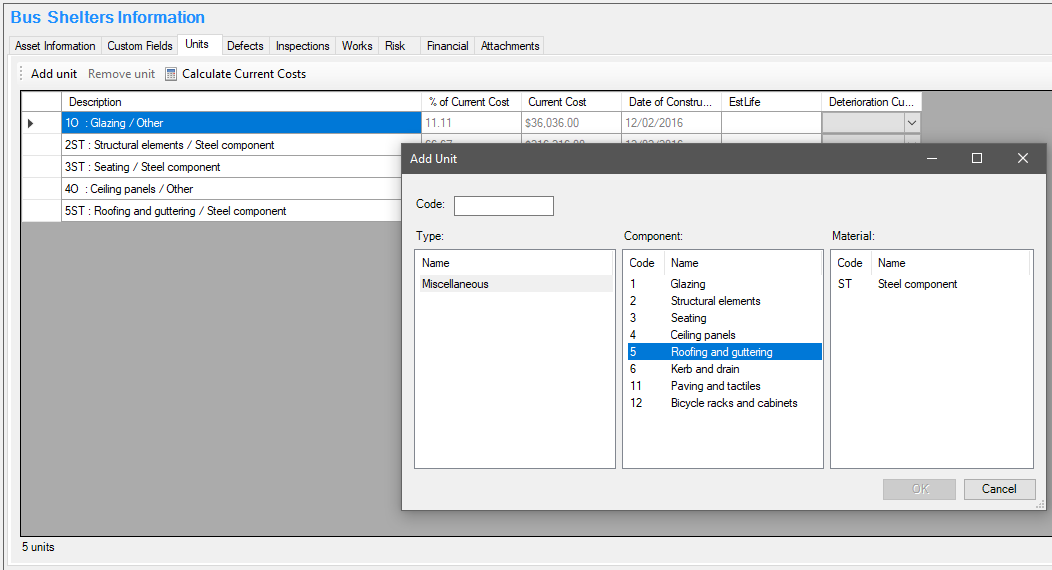Open the Attachments tab
The width and height of the screenshot is (1052, 570).
pyautogui.click(x=510, y=46)
